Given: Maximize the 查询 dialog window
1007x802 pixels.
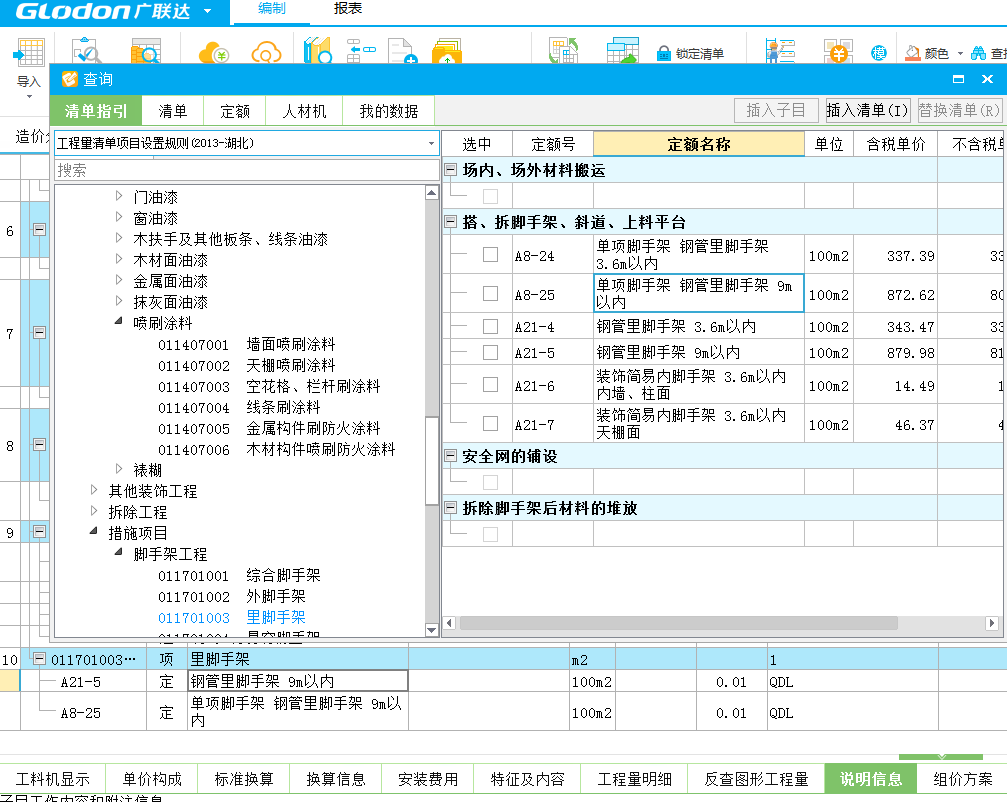Looking at the screenshot, I should tap(958, 79).
